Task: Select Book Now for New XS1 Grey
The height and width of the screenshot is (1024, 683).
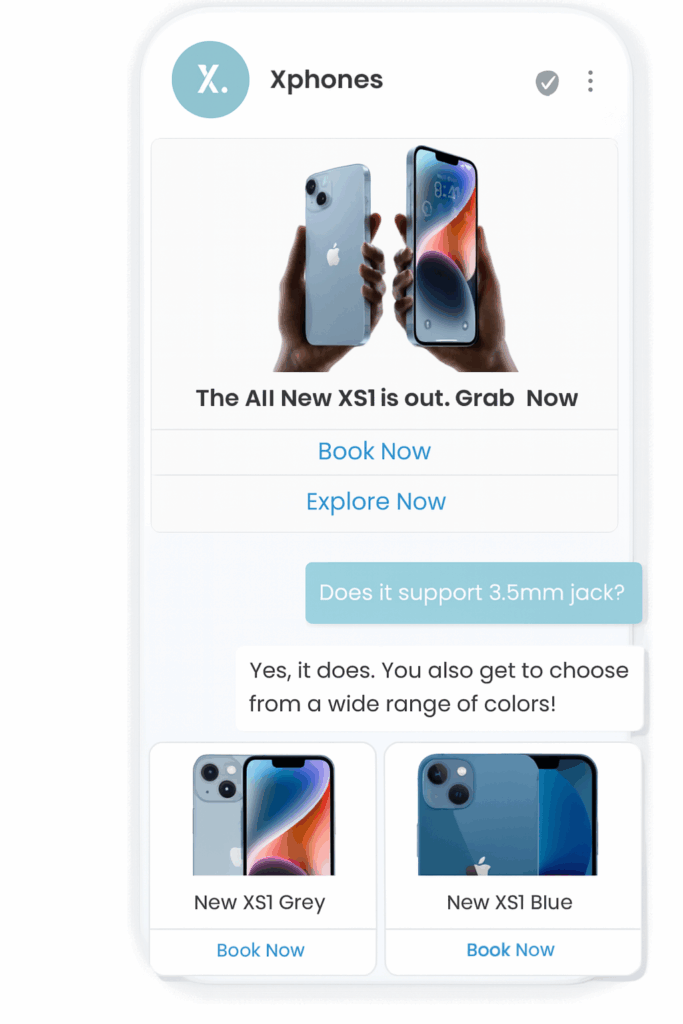Action: (x=261, y=950)
